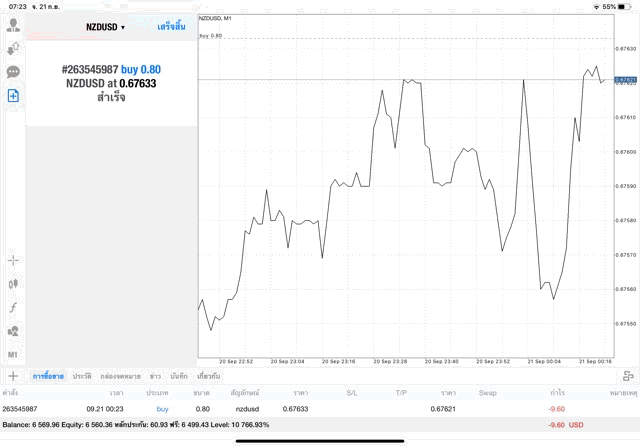
Task: Switch to the การซื้อขาย trade tab
Action: (48, 376)
